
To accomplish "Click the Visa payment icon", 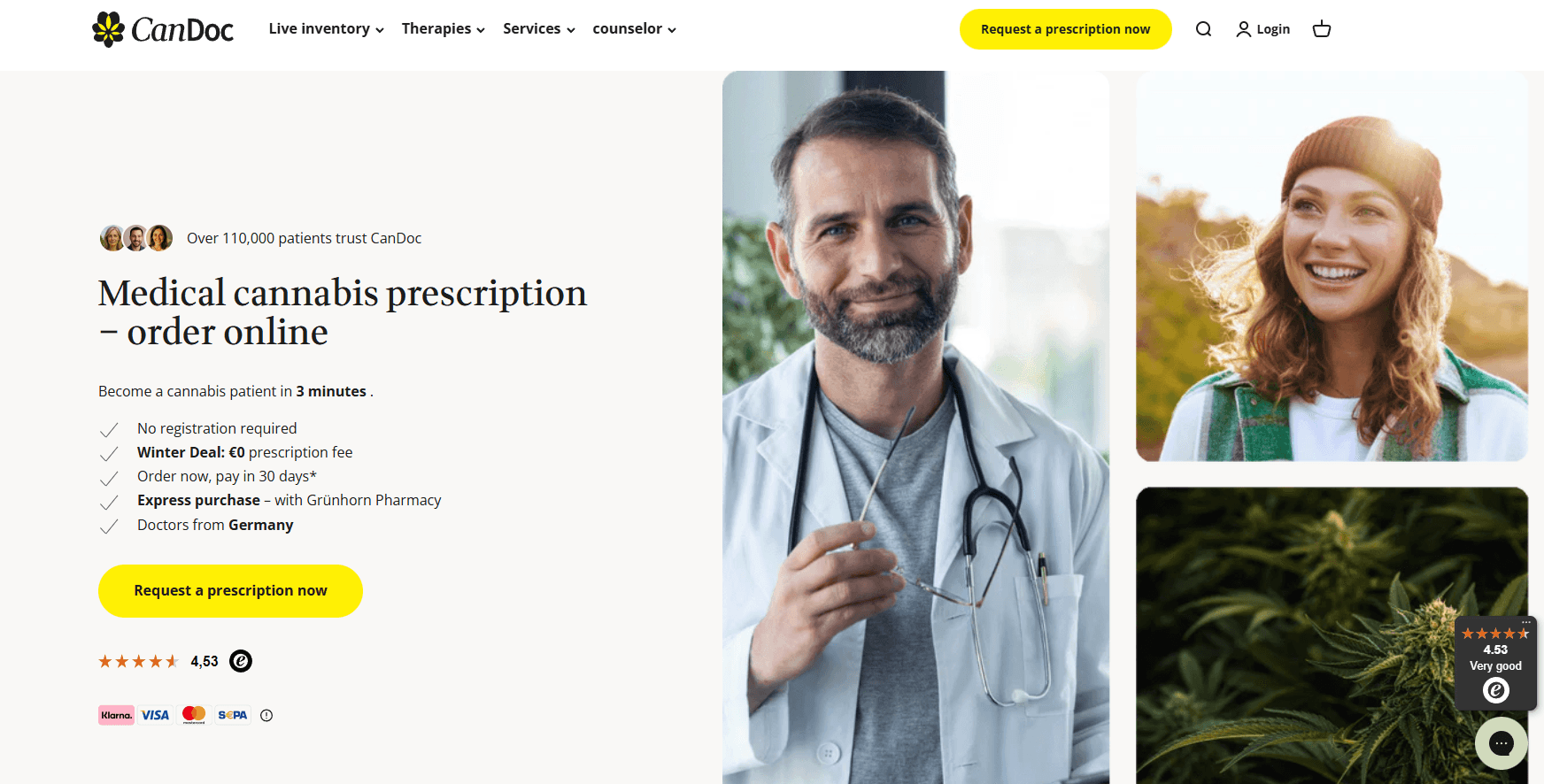I will pyautogui.click(x=155, y=715).
